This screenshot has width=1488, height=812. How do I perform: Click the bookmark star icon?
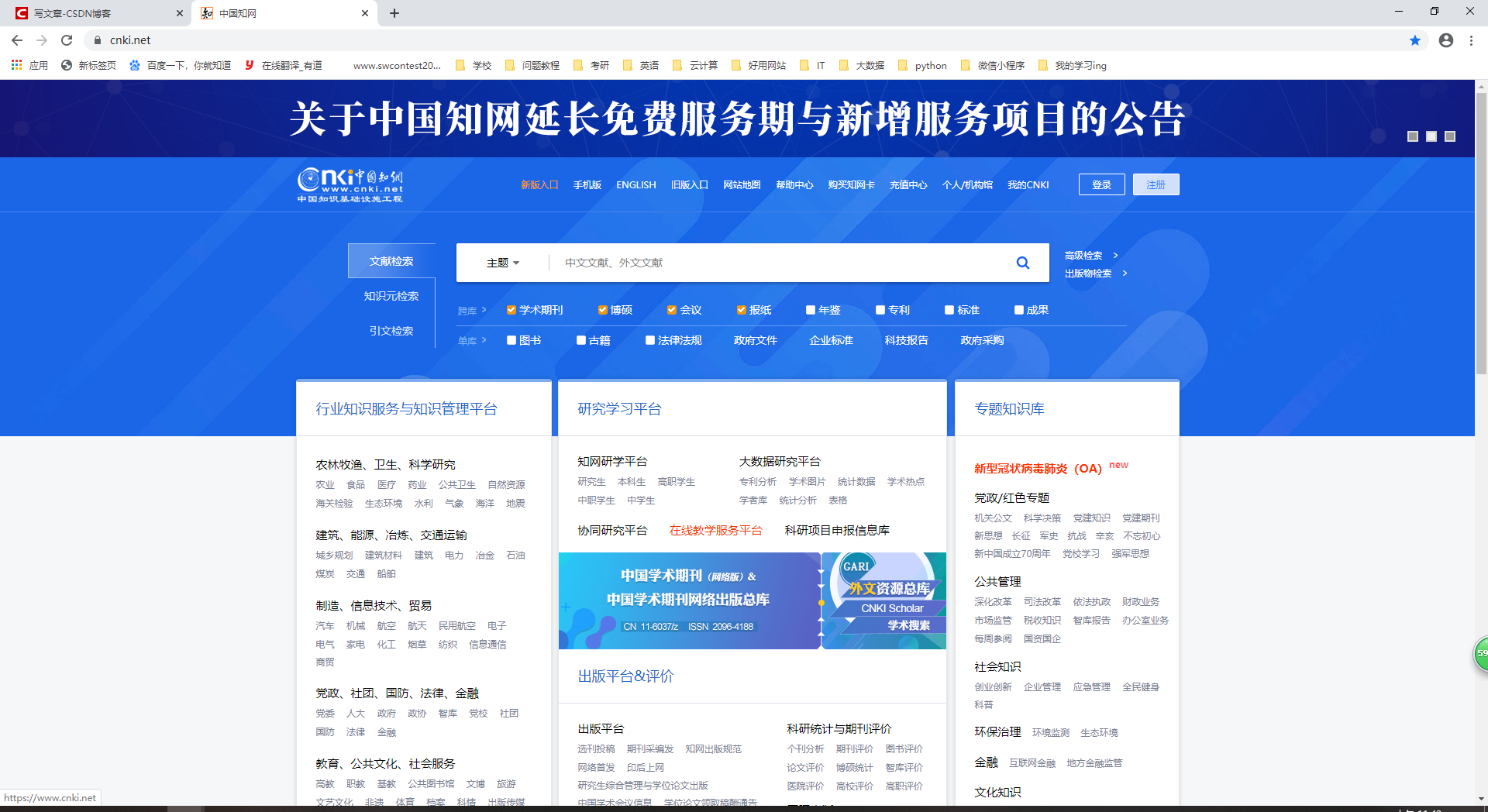pos(1415,40)
